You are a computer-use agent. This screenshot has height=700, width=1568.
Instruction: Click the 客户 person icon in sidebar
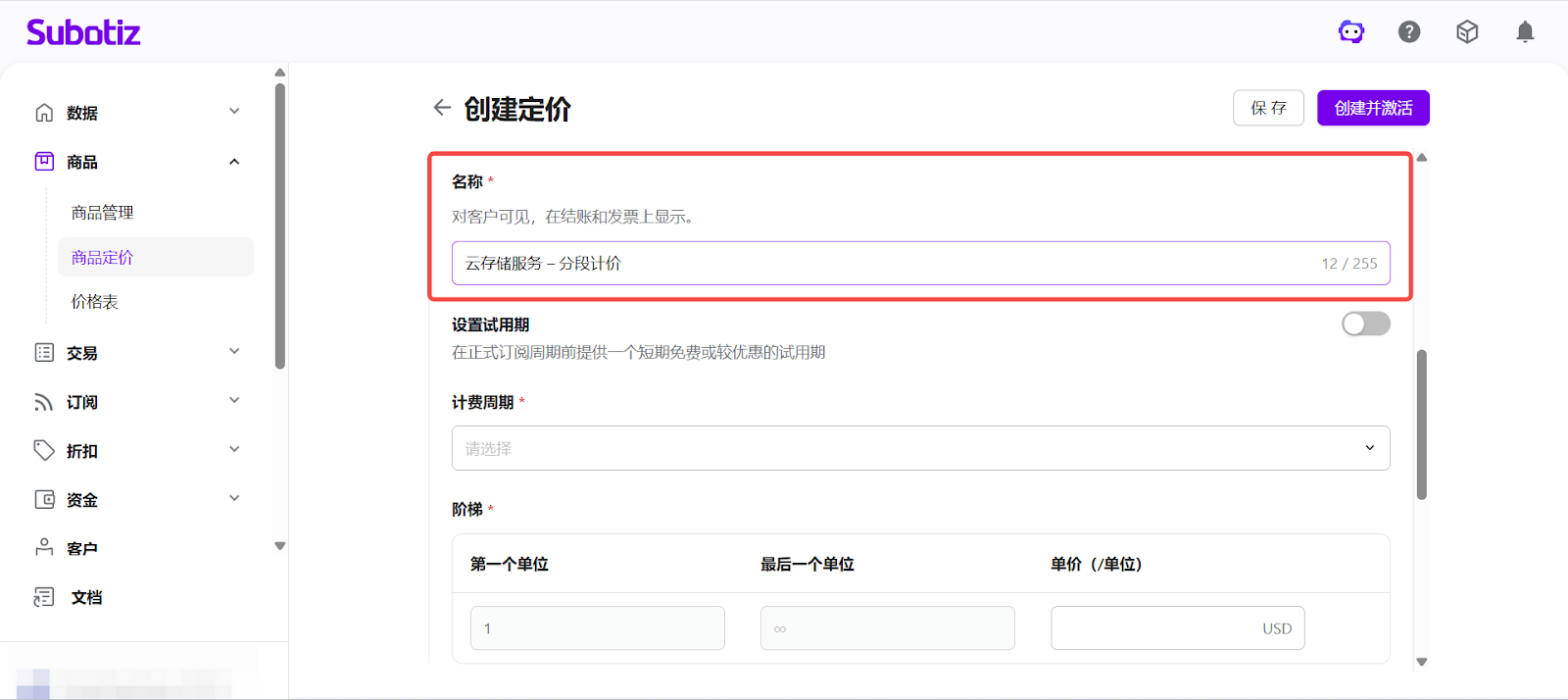click(44, 548)
